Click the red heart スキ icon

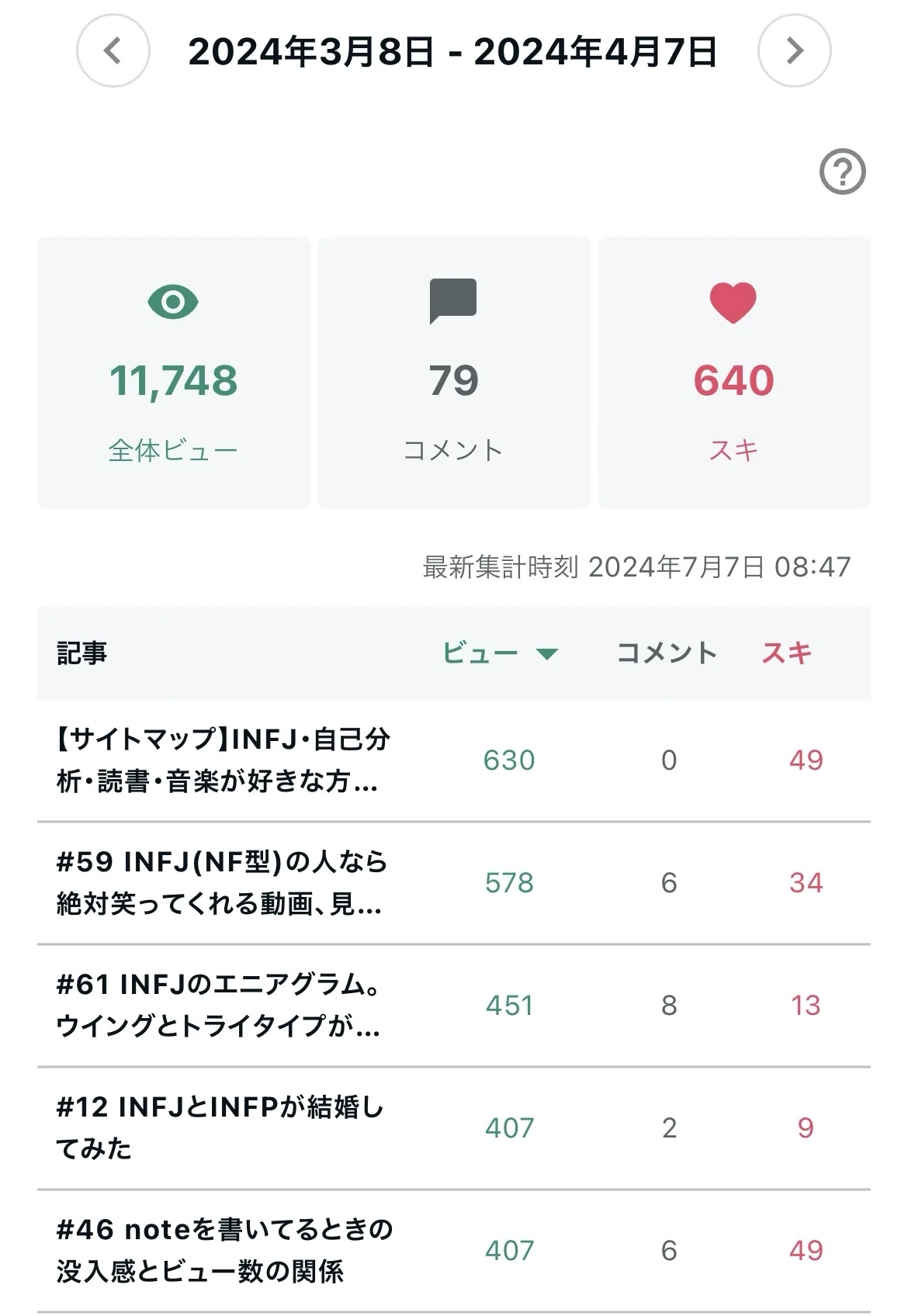click(x=733, y=302)
